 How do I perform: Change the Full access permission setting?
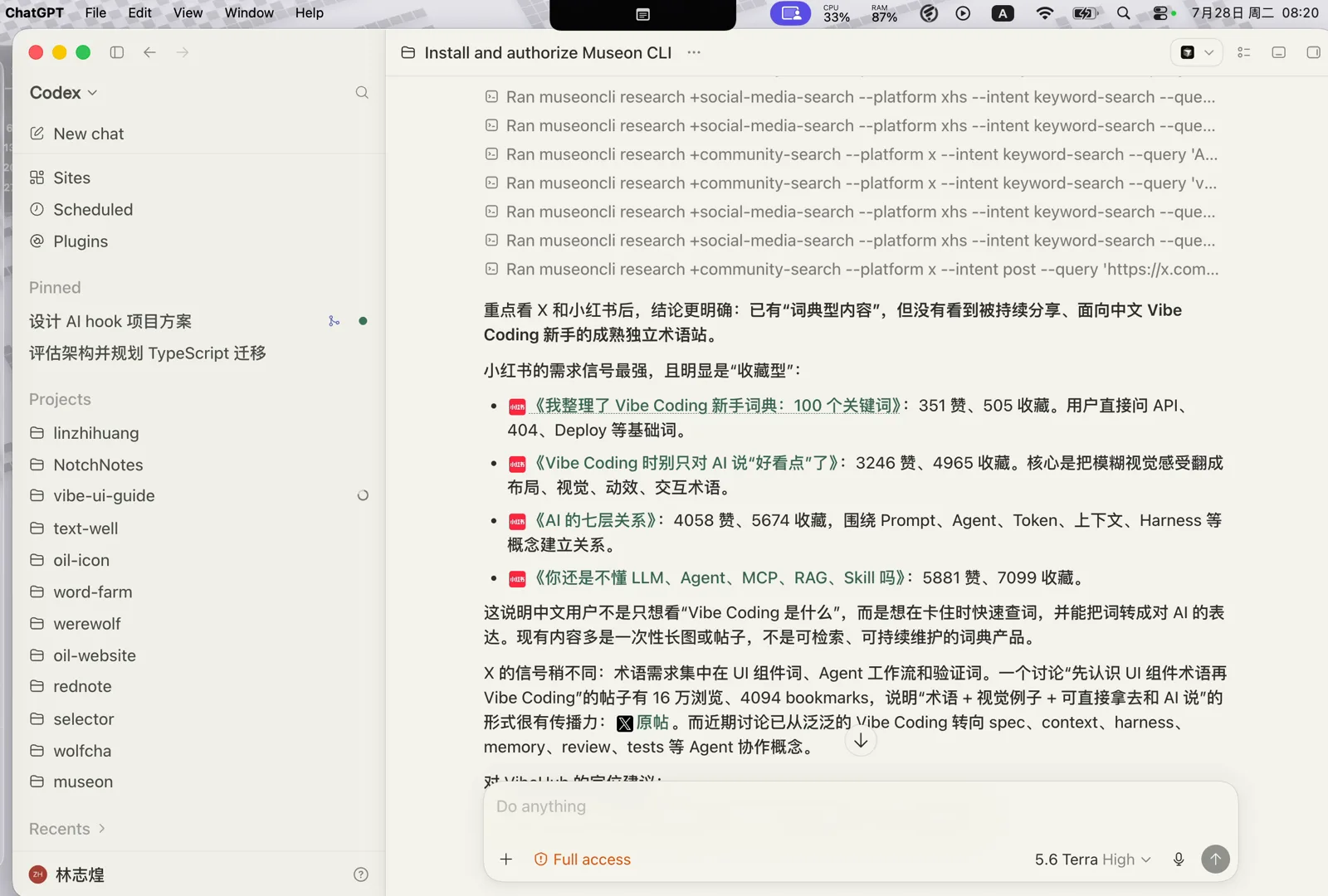pyautogui.click(x=582, y=859)
